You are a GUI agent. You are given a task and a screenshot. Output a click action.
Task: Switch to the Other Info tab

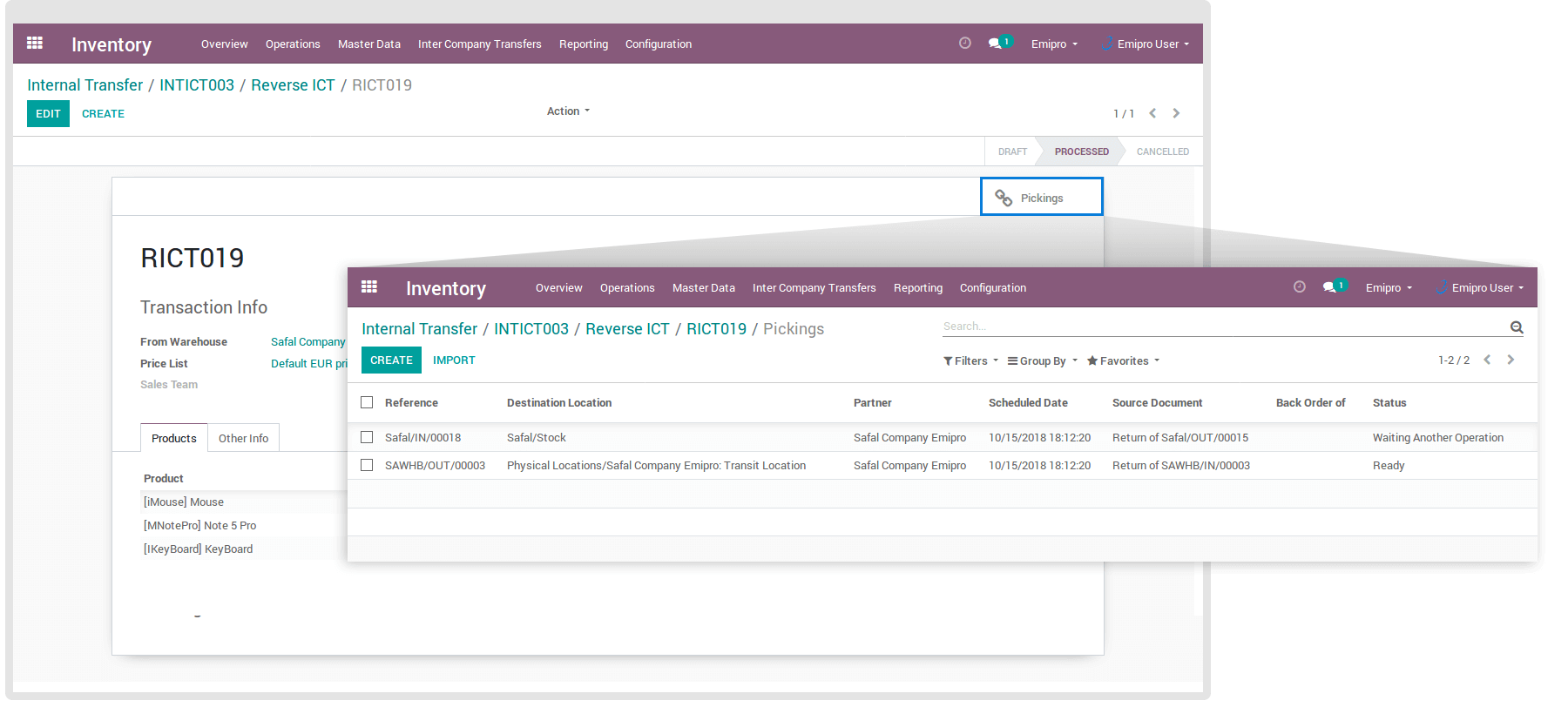coord(243,438)
